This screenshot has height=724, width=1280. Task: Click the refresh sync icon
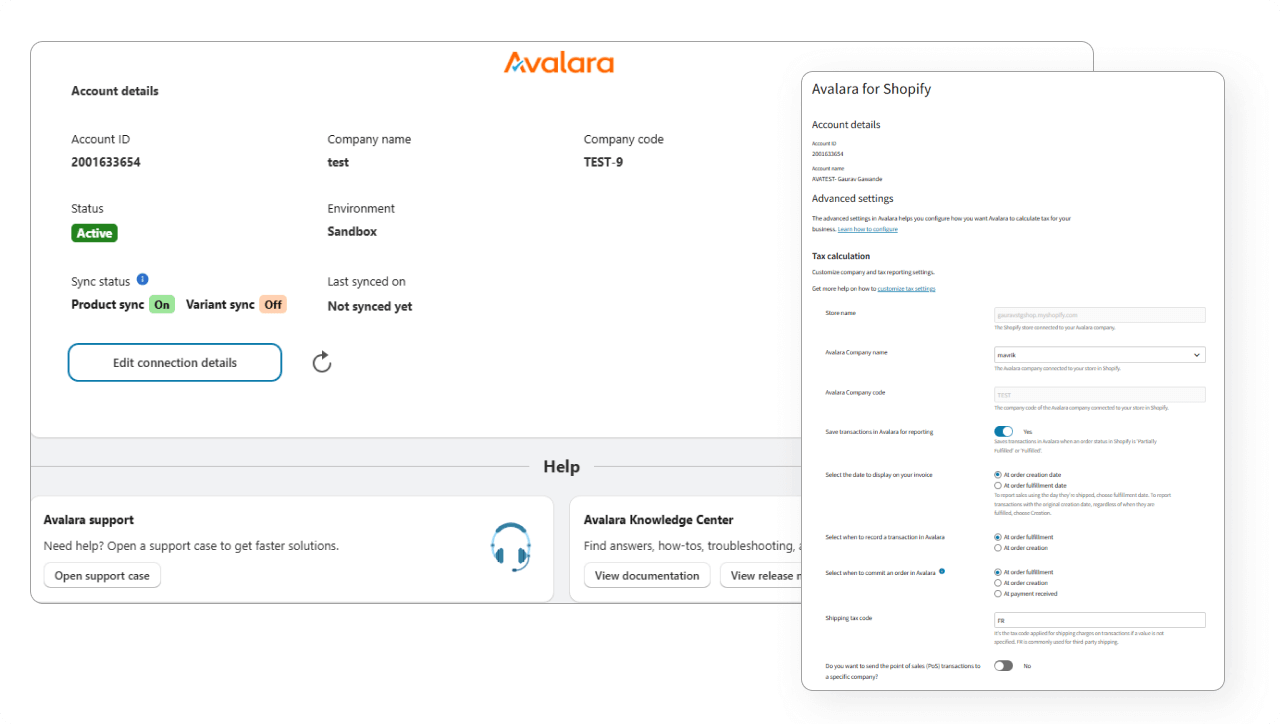(321, 362)
